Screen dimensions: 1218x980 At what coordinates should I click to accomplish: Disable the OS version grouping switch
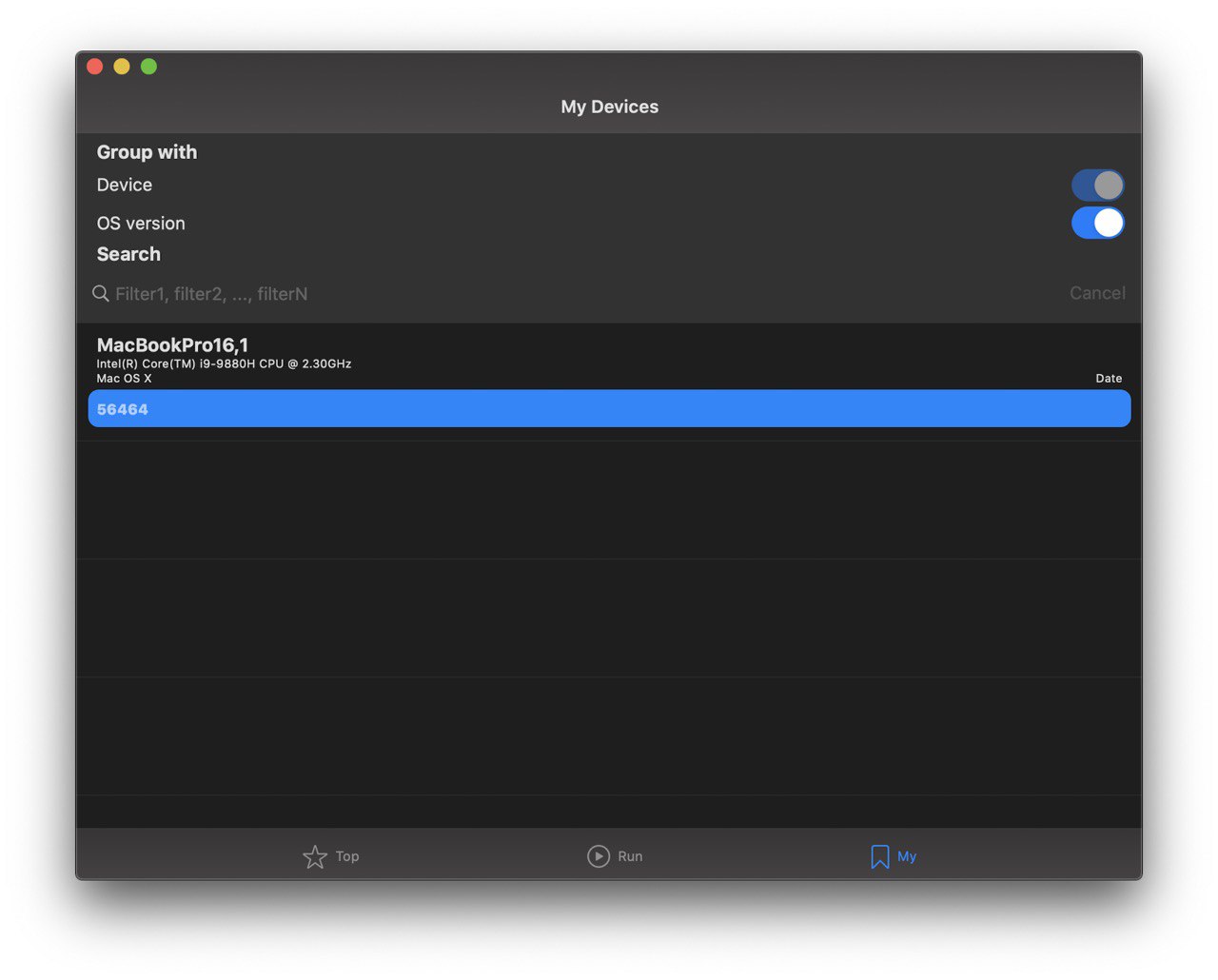(x=1097, y=223)
